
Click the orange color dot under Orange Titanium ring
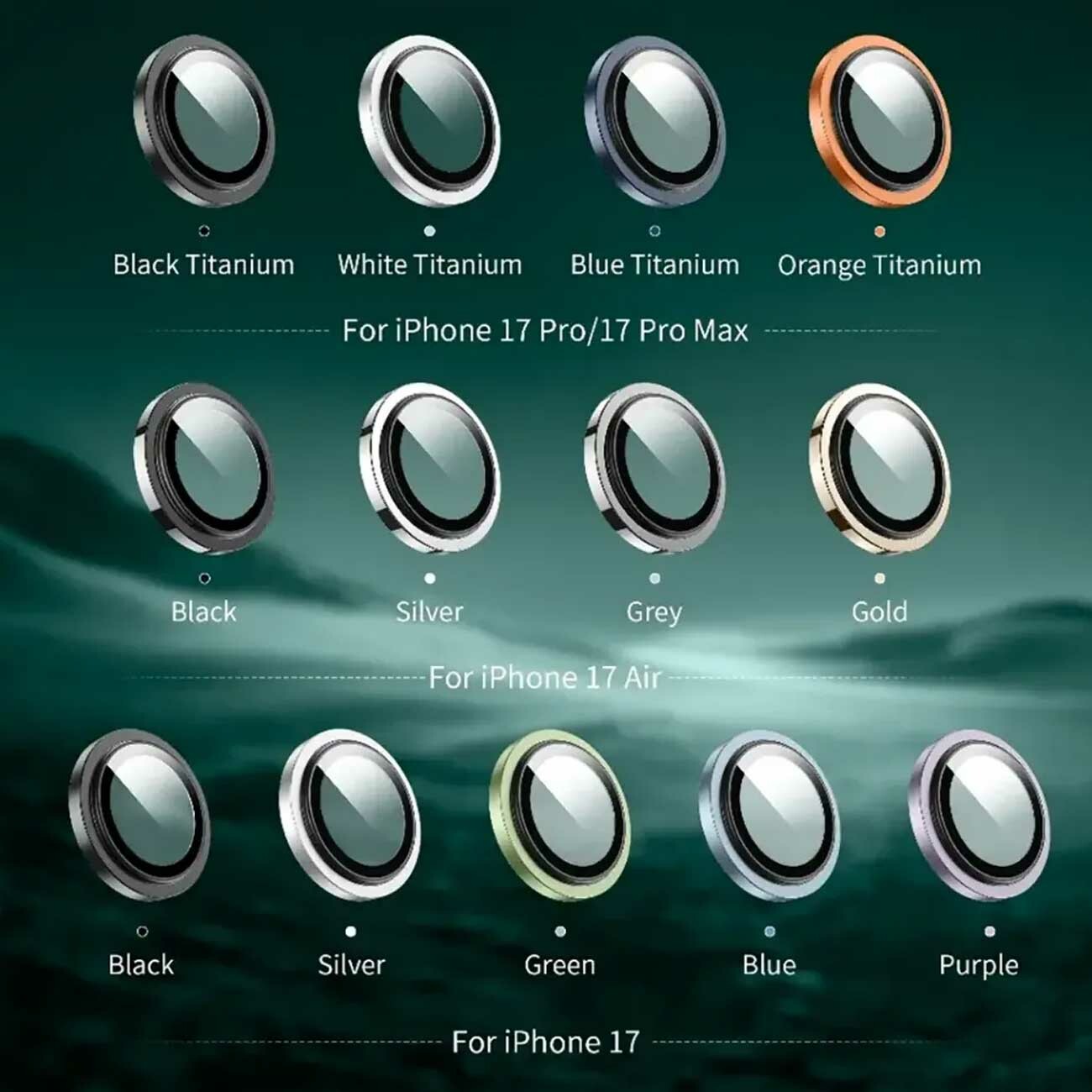coord(879,231)
